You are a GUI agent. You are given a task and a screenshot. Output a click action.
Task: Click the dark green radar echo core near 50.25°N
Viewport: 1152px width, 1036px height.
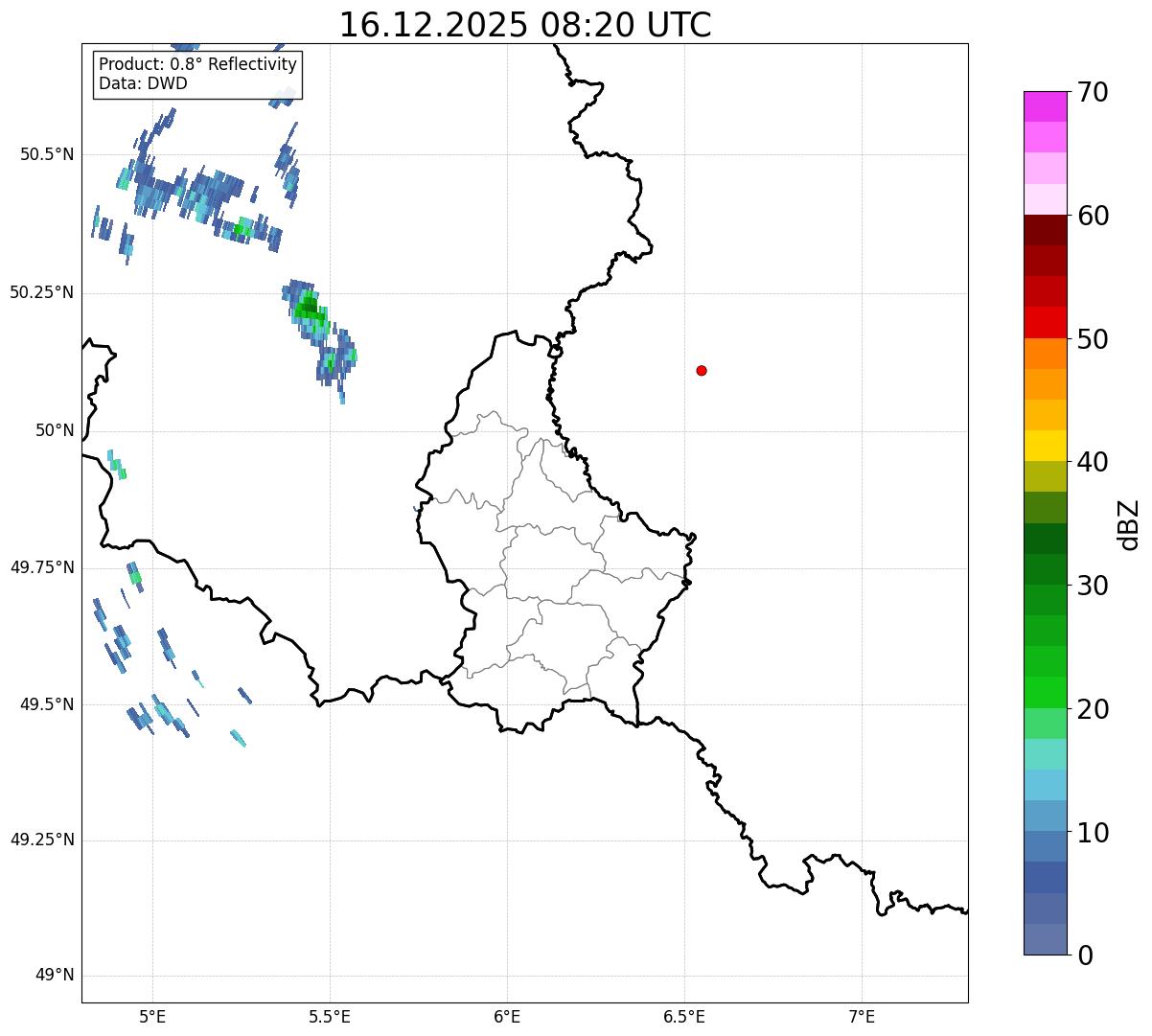[x=307, y=307]
